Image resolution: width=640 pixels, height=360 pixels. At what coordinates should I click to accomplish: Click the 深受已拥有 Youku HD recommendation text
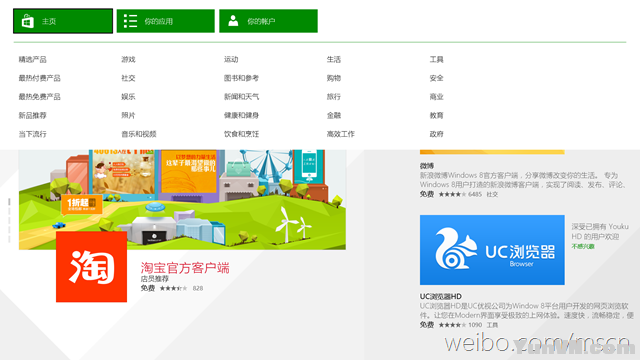tap(600, 231)
